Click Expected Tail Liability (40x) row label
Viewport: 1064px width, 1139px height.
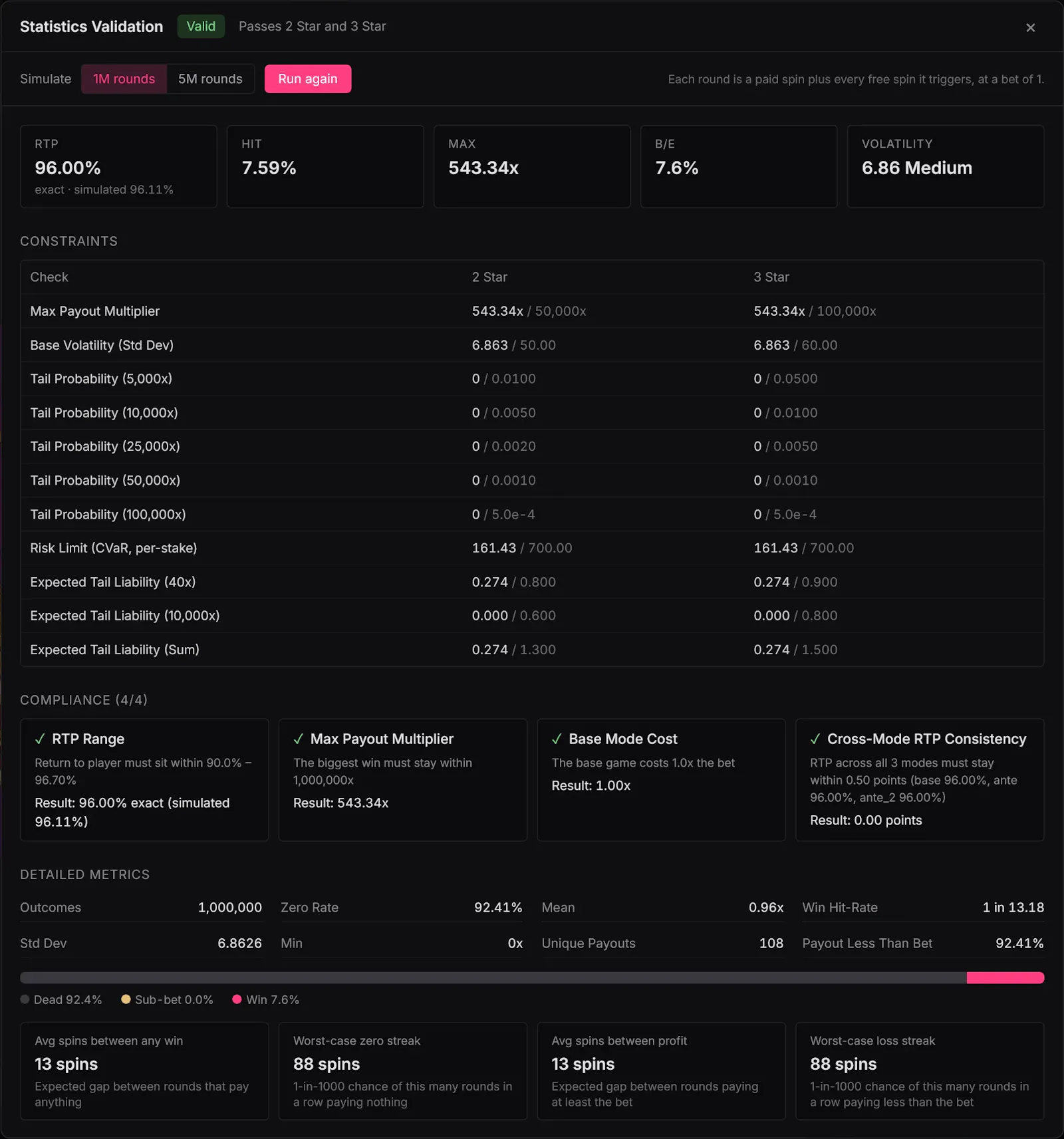[113, 582]
